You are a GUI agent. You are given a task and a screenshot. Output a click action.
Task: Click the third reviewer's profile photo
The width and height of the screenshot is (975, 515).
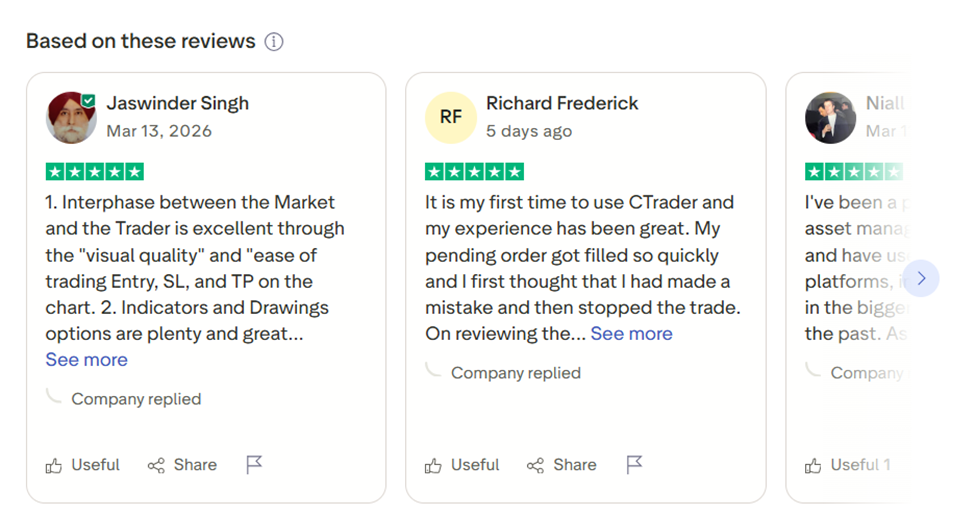830,117
